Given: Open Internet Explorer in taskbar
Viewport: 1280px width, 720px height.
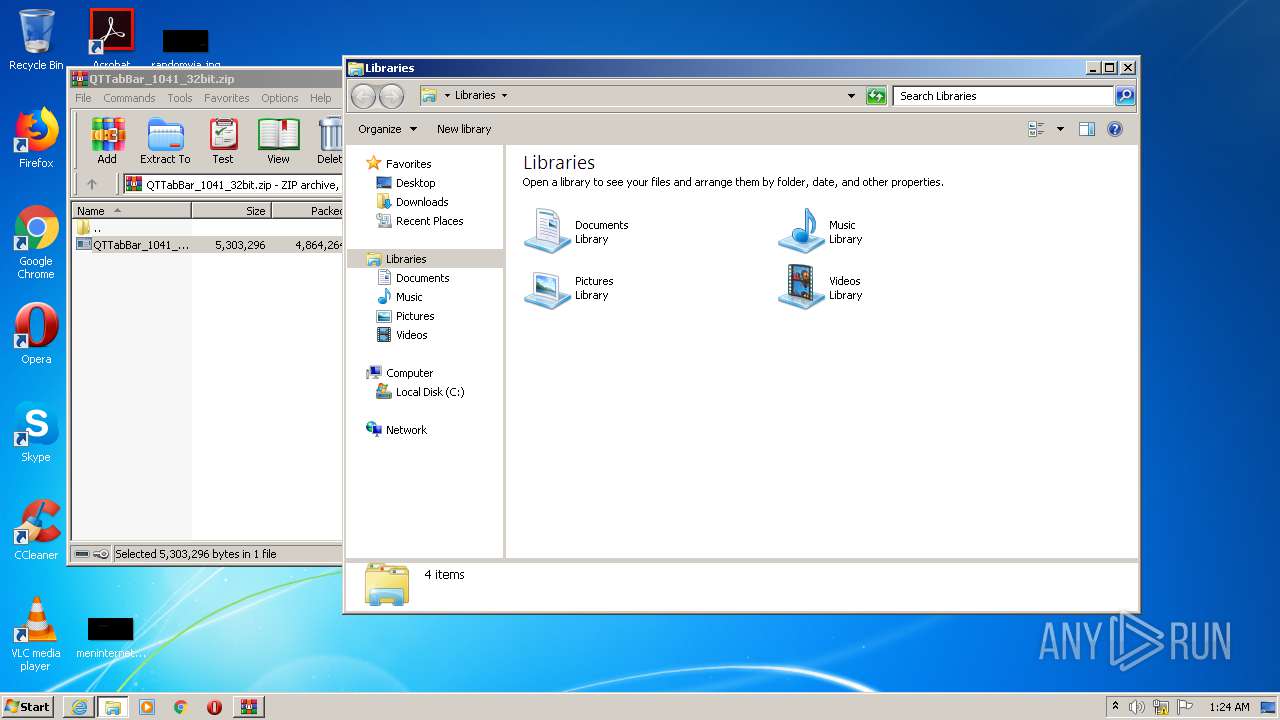Looking at the screenshot, I should coord(79,707).
